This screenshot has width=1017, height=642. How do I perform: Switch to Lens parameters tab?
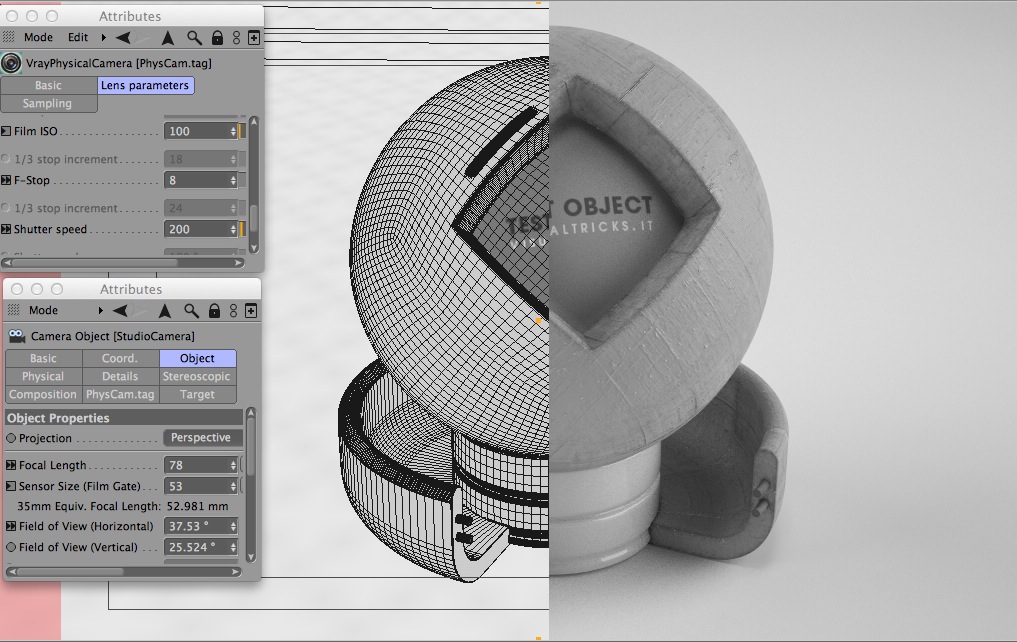(145, 85)
